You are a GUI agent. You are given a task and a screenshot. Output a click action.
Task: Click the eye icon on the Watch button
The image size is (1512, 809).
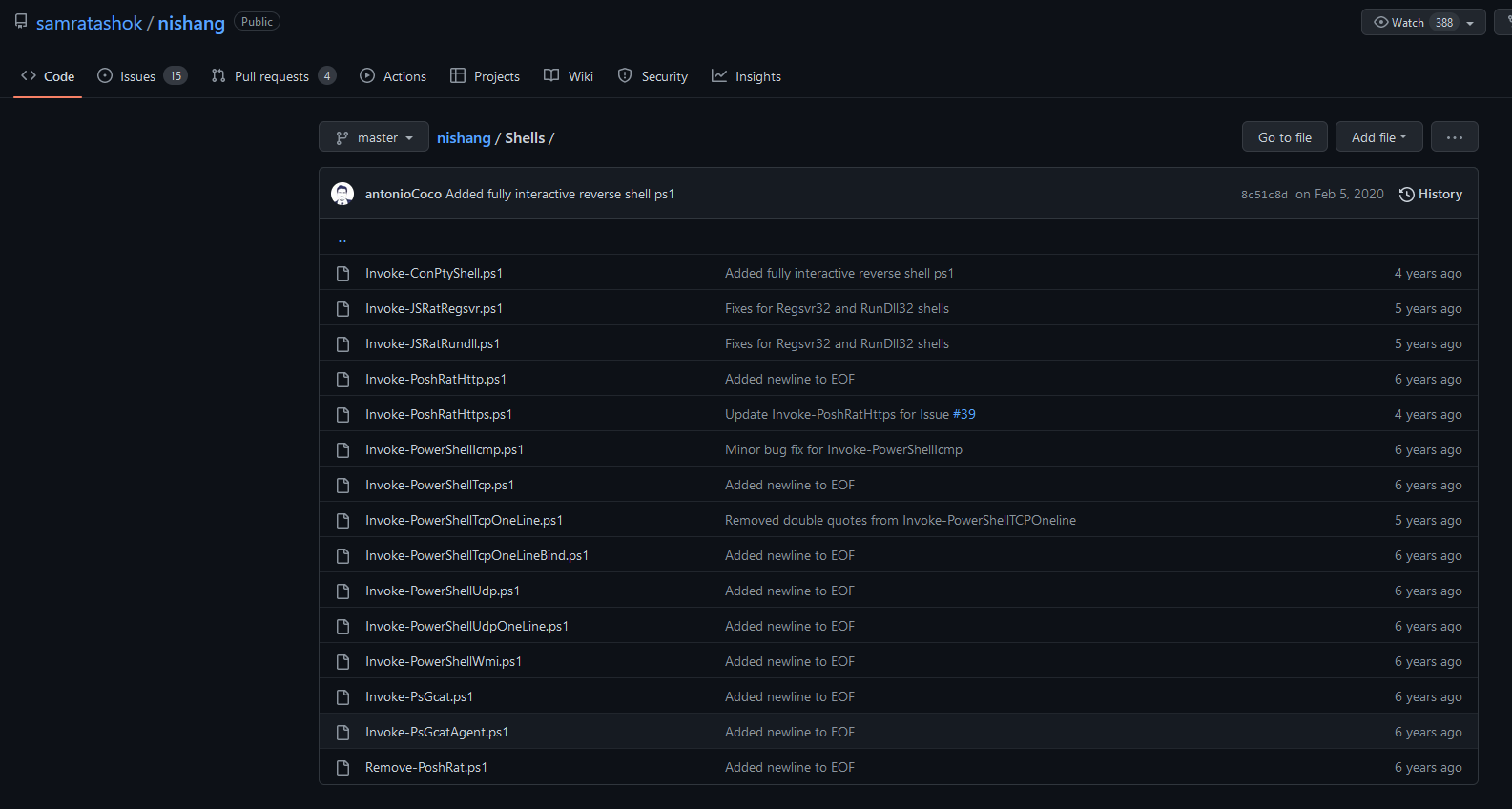[1380, 22]
